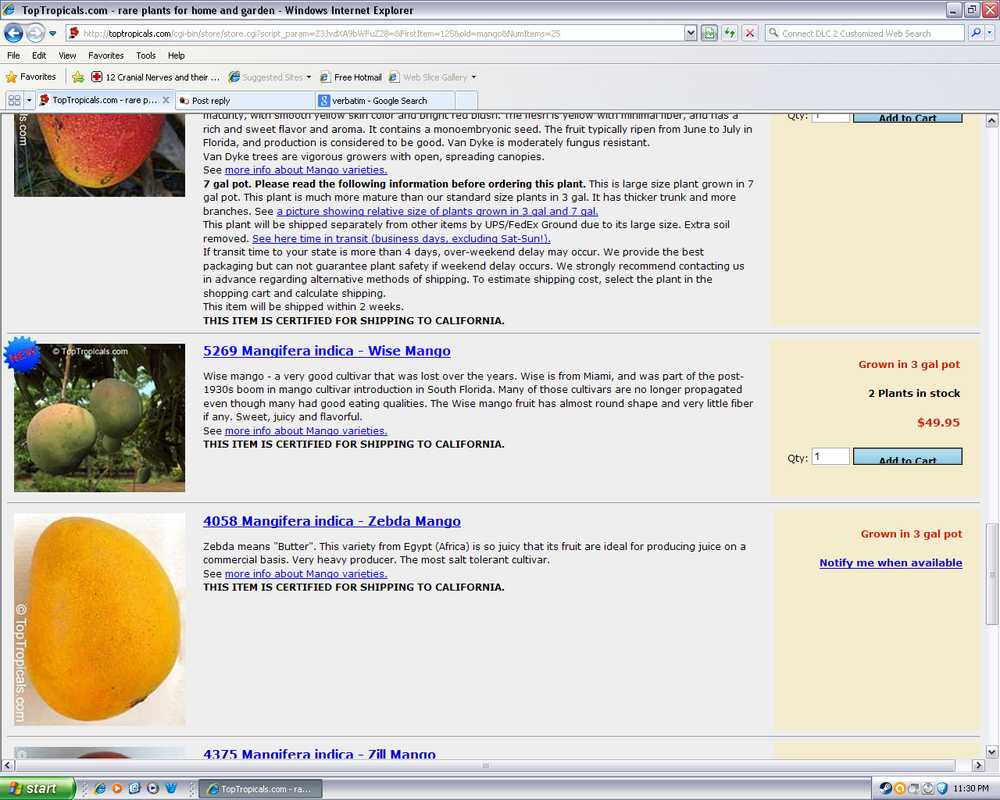Click the green Refresh icon
Image resolution: width=1000 pixels, height=800 pixels.
pos(730,33)
